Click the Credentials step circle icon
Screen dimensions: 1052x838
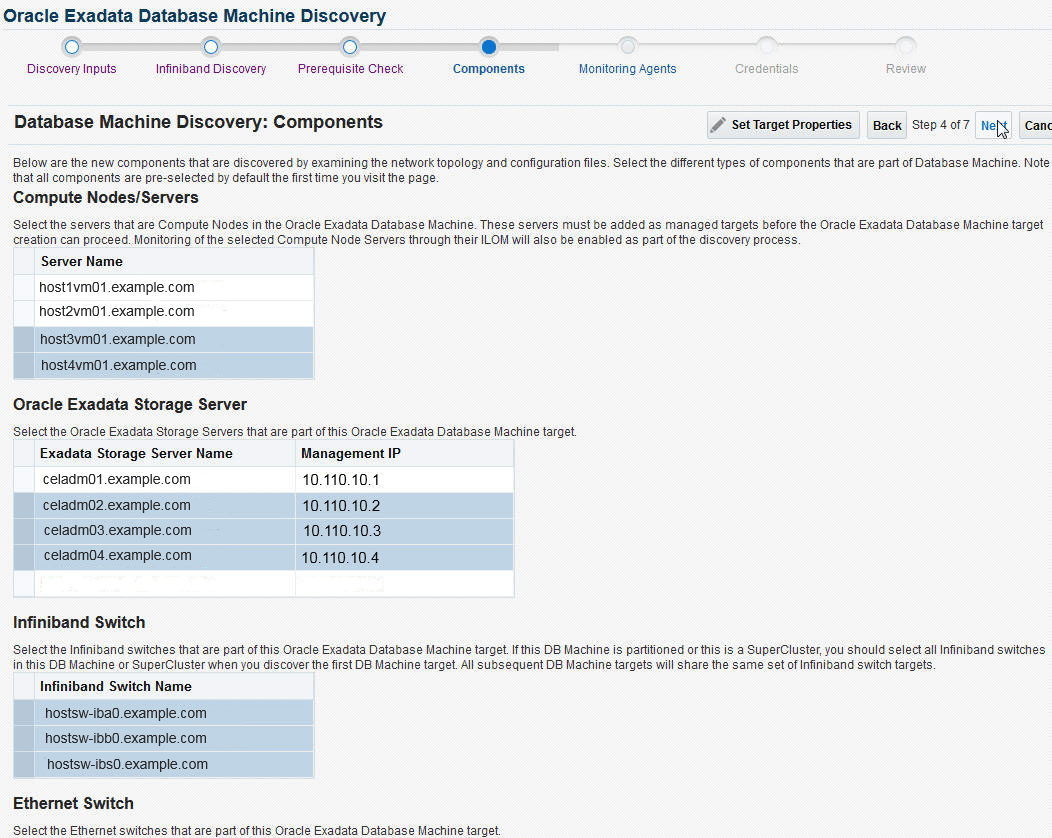(766, 46)
